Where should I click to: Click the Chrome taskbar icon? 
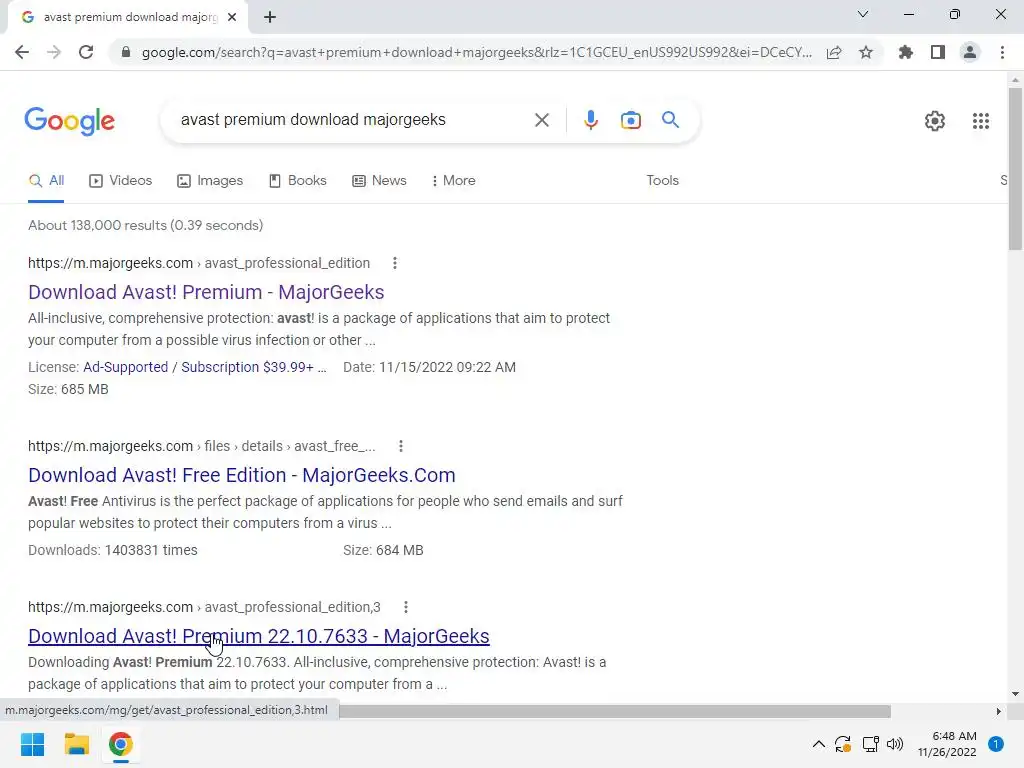point(120,744)
